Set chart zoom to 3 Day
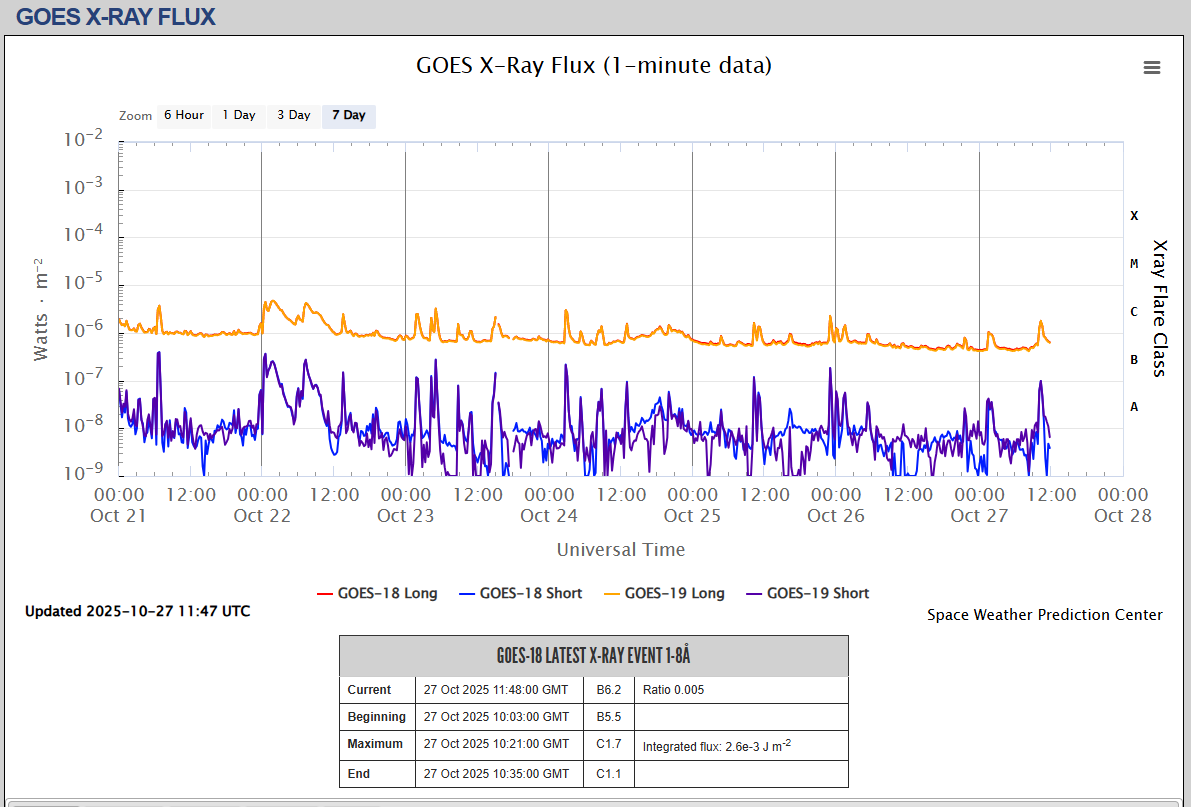 click(x=294, y=115)
